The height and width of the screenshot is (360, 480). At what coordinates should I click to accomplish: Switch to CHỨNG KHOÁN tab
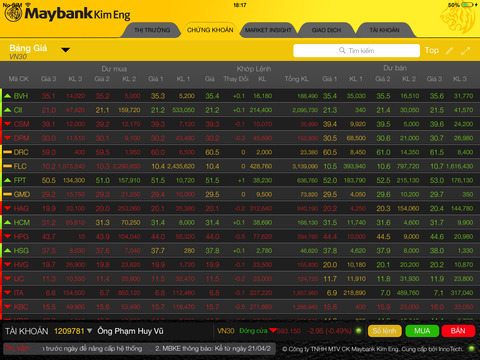click(210, 30)
